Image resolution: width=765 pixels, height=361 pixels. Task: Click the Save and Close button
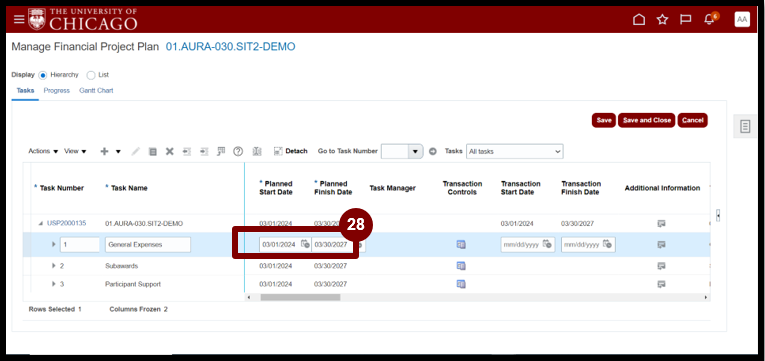647,120
